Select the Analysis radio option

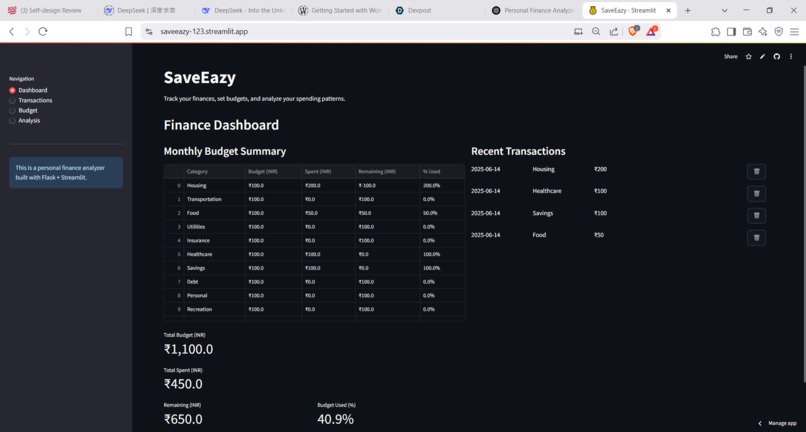pos(25,120)
